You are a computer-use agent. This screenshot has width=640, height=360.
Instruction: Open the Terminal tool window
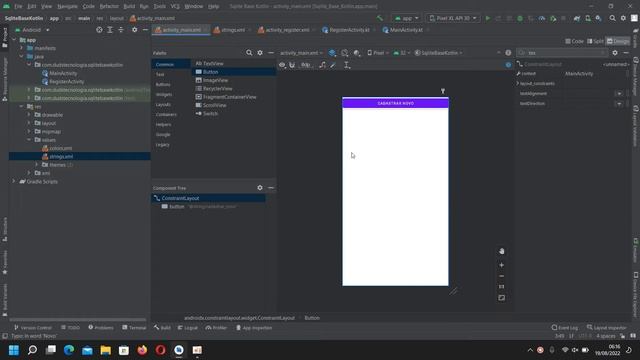[x=134, y=327]
